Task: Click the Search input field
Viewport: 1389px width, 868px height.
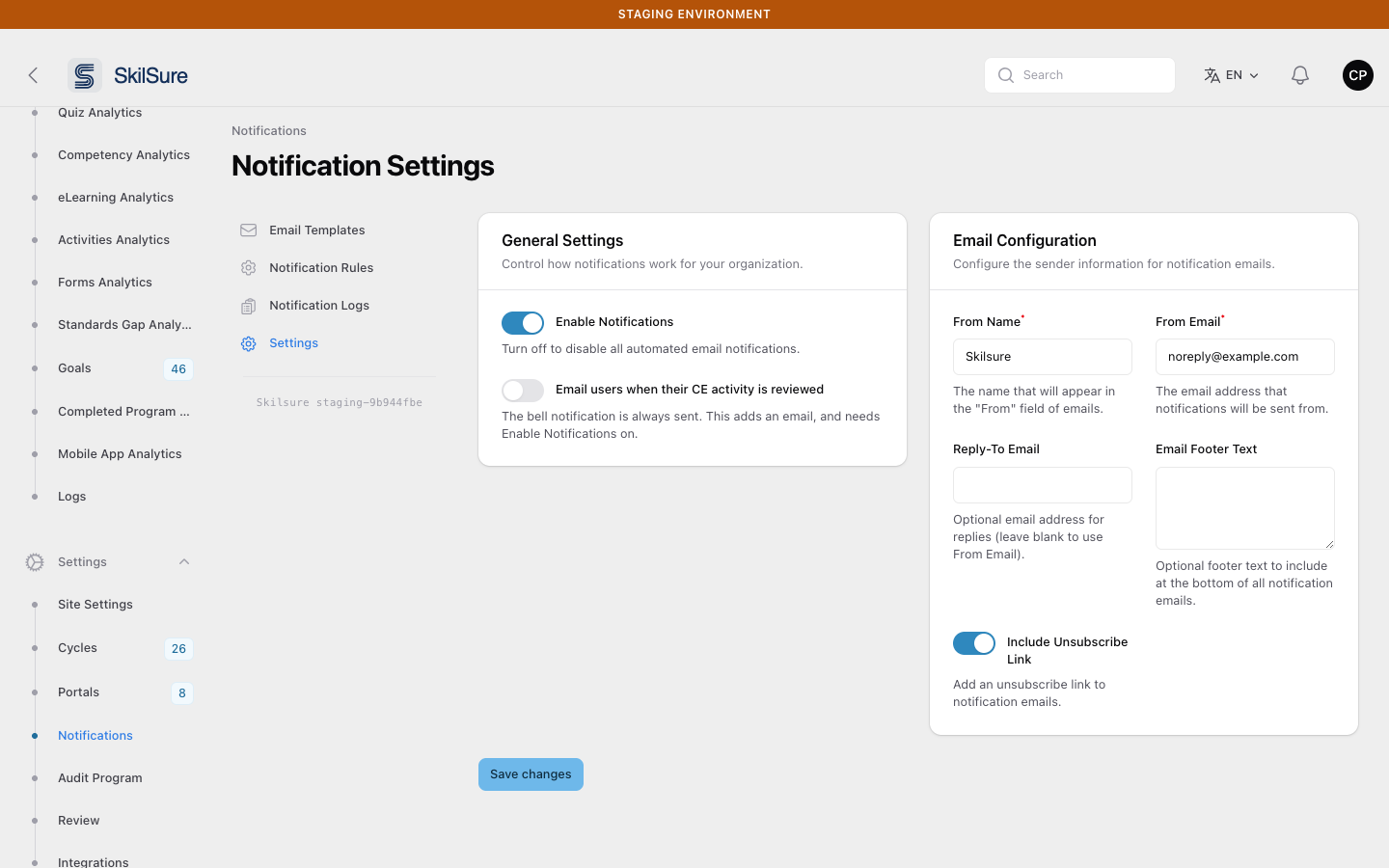Action: [1079, 75]
